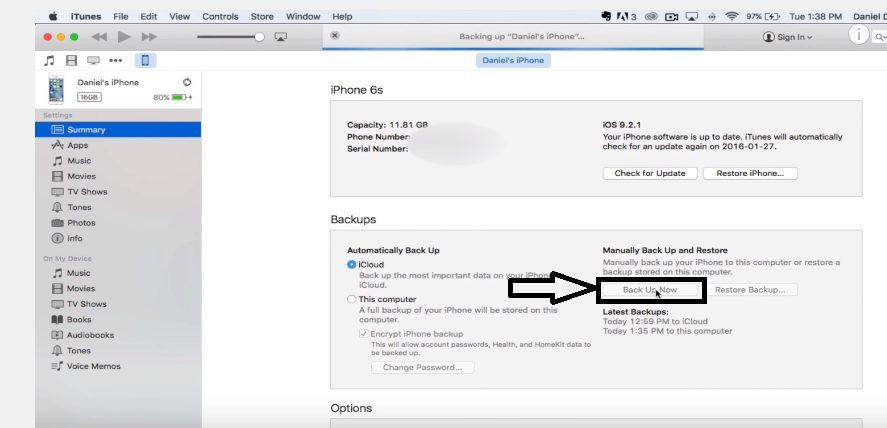Open the File menu
887x428 pixels.
120,16
